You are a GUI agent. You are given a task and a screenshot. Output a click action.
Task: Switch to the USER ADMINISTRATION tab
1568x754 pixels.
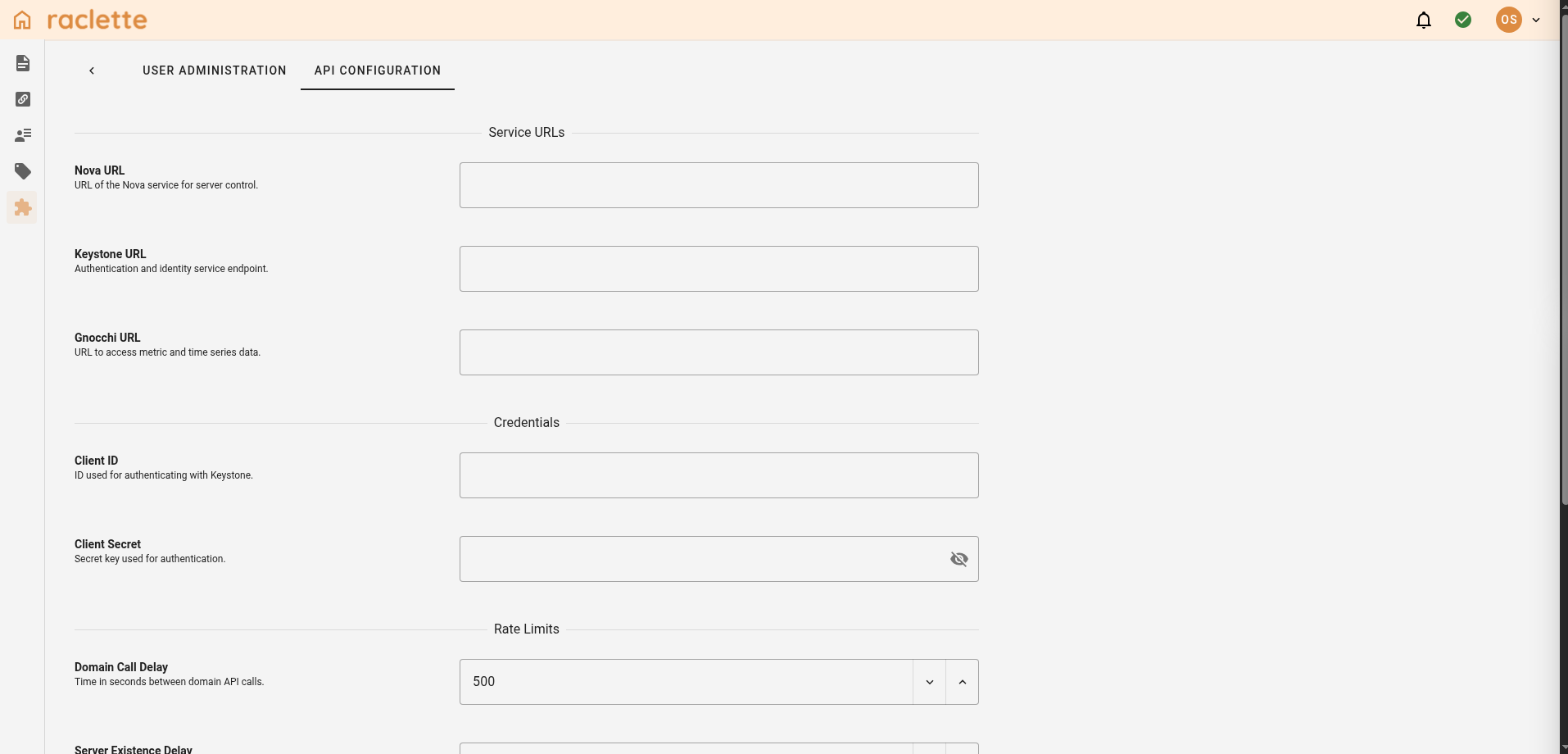[x=215, y=70]
